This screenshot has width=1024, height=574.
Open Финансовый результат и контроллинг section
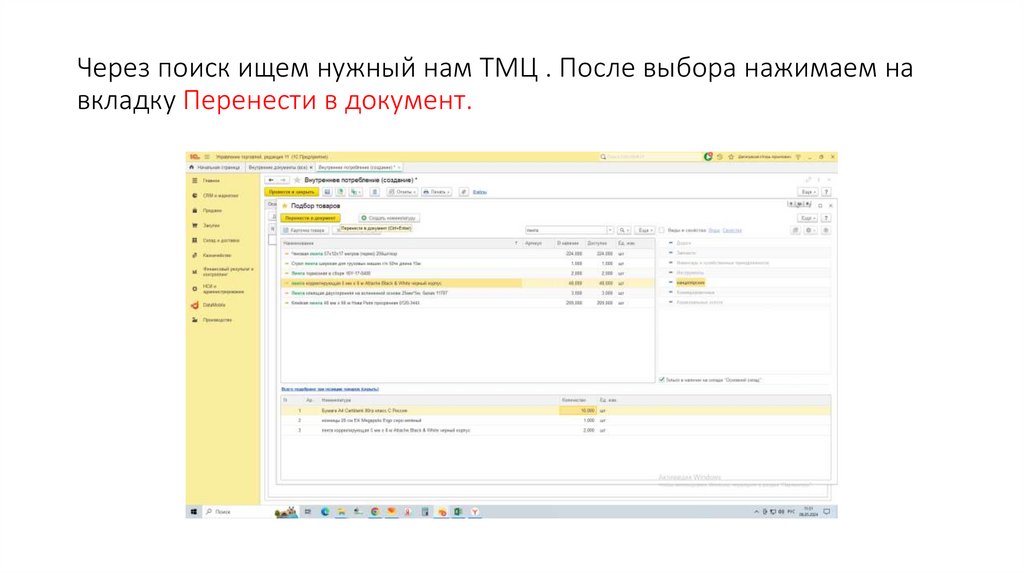click(x=227, y=272)
